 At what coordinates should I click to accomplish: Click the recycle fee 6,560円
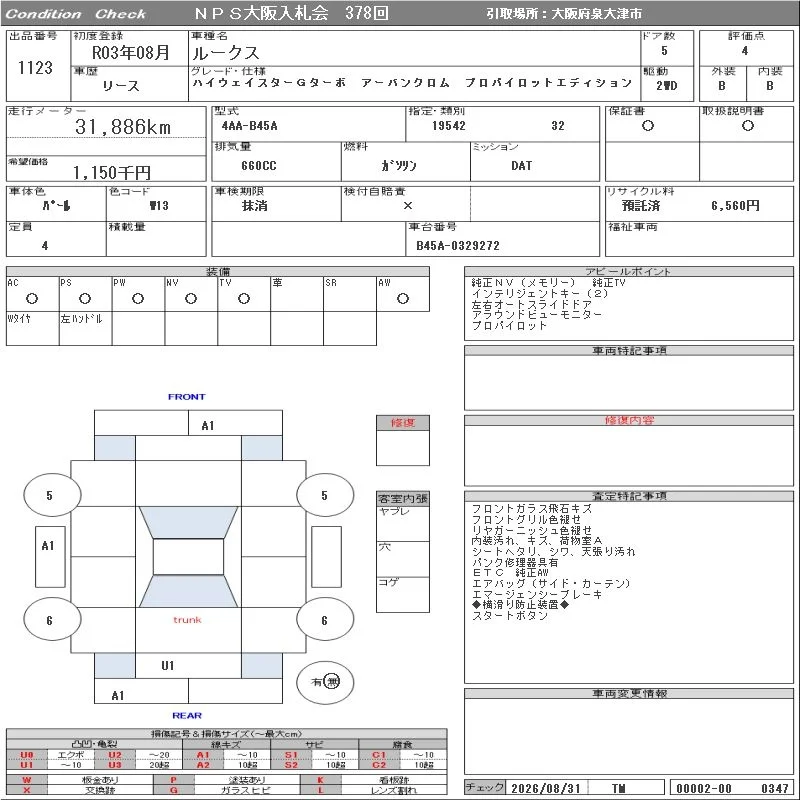click(x=735, y=206)
